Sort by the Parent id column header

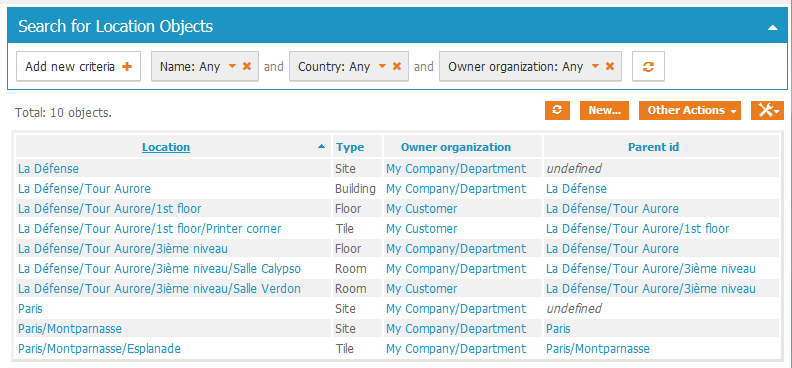[x=653, y=147]
